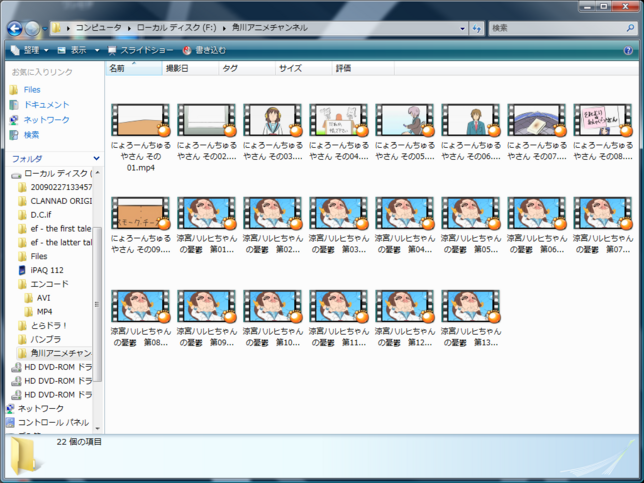This screenshot has height=483, width=644.
Task: Select video にょろーんちゅるやさん その09
Action: coord(140,225)
